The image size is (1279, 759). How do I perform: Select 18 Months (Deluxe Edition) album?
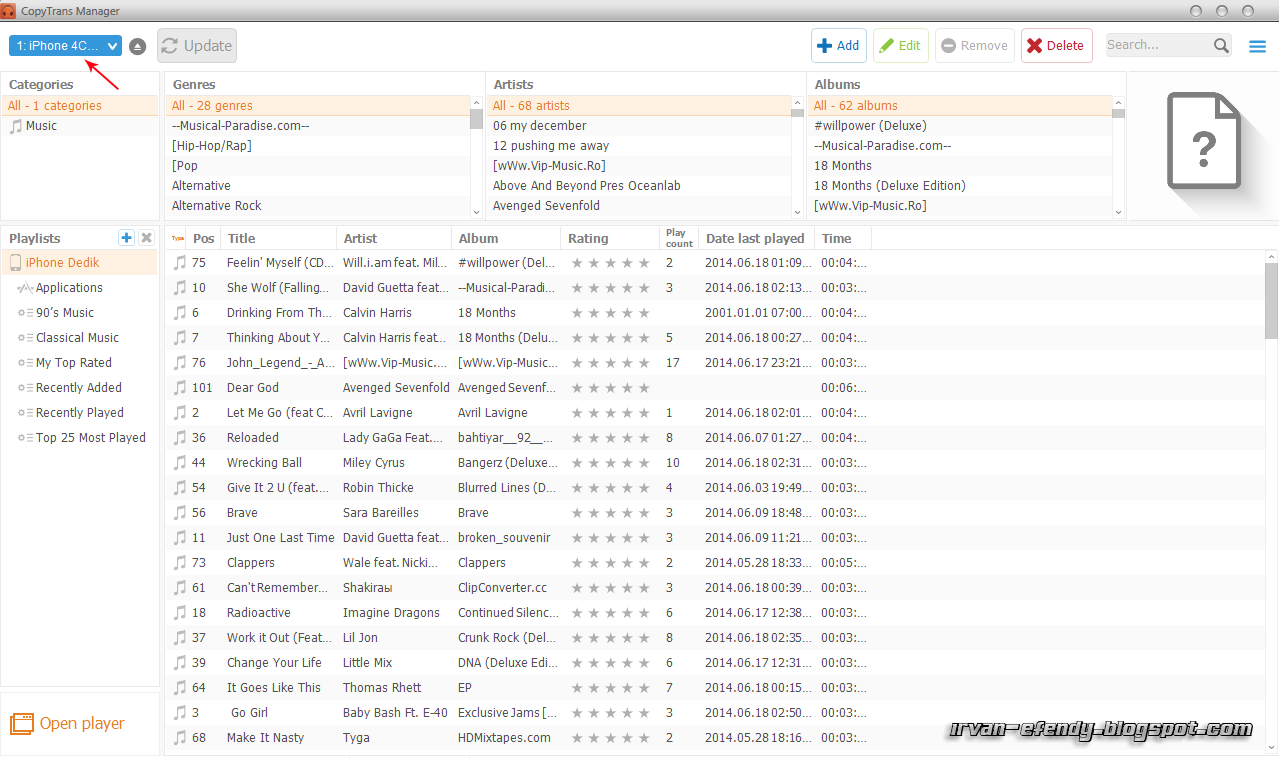coord(960,186)
